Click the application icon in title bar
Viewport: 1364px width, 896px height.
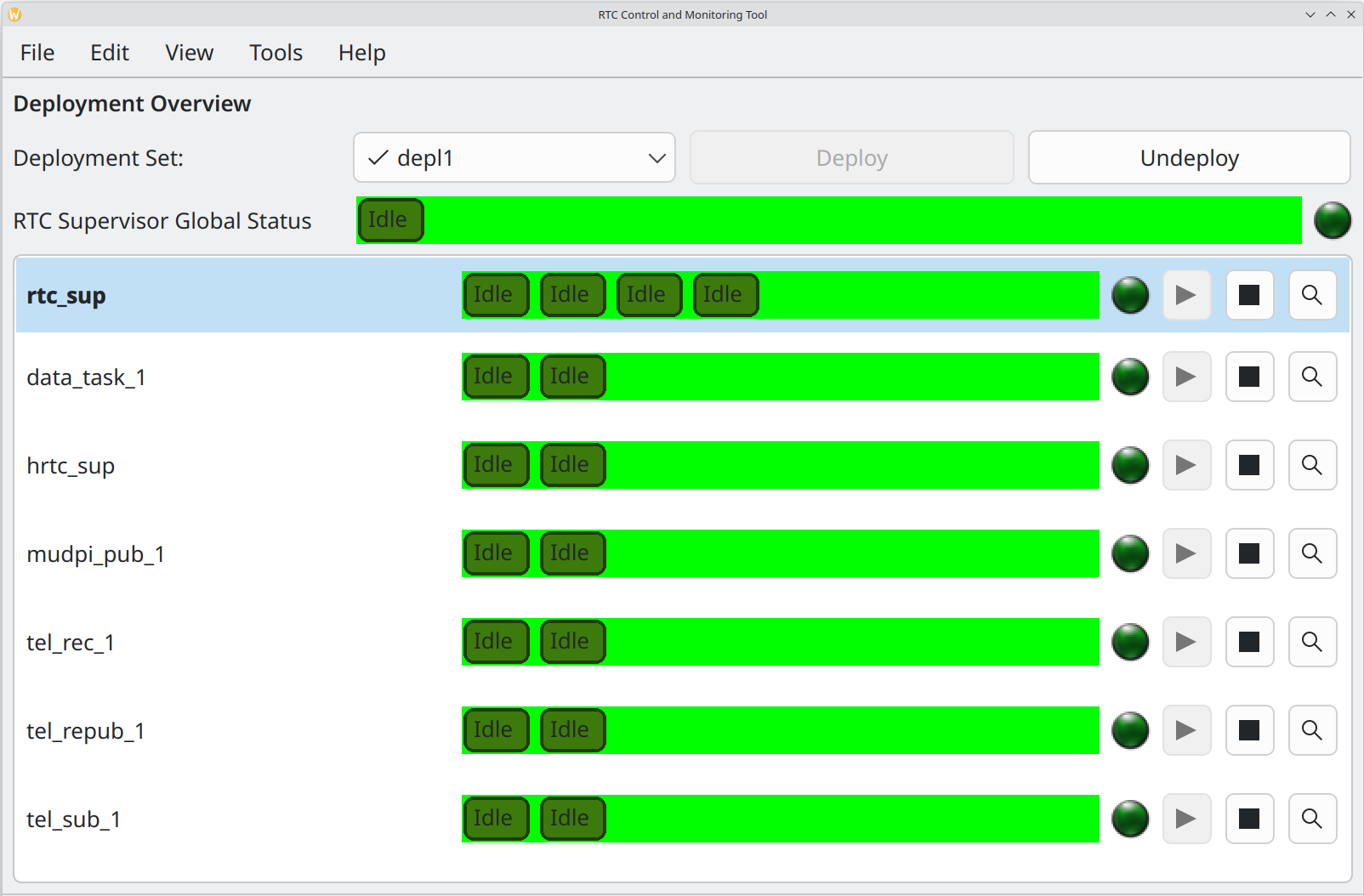click(14, 14)
